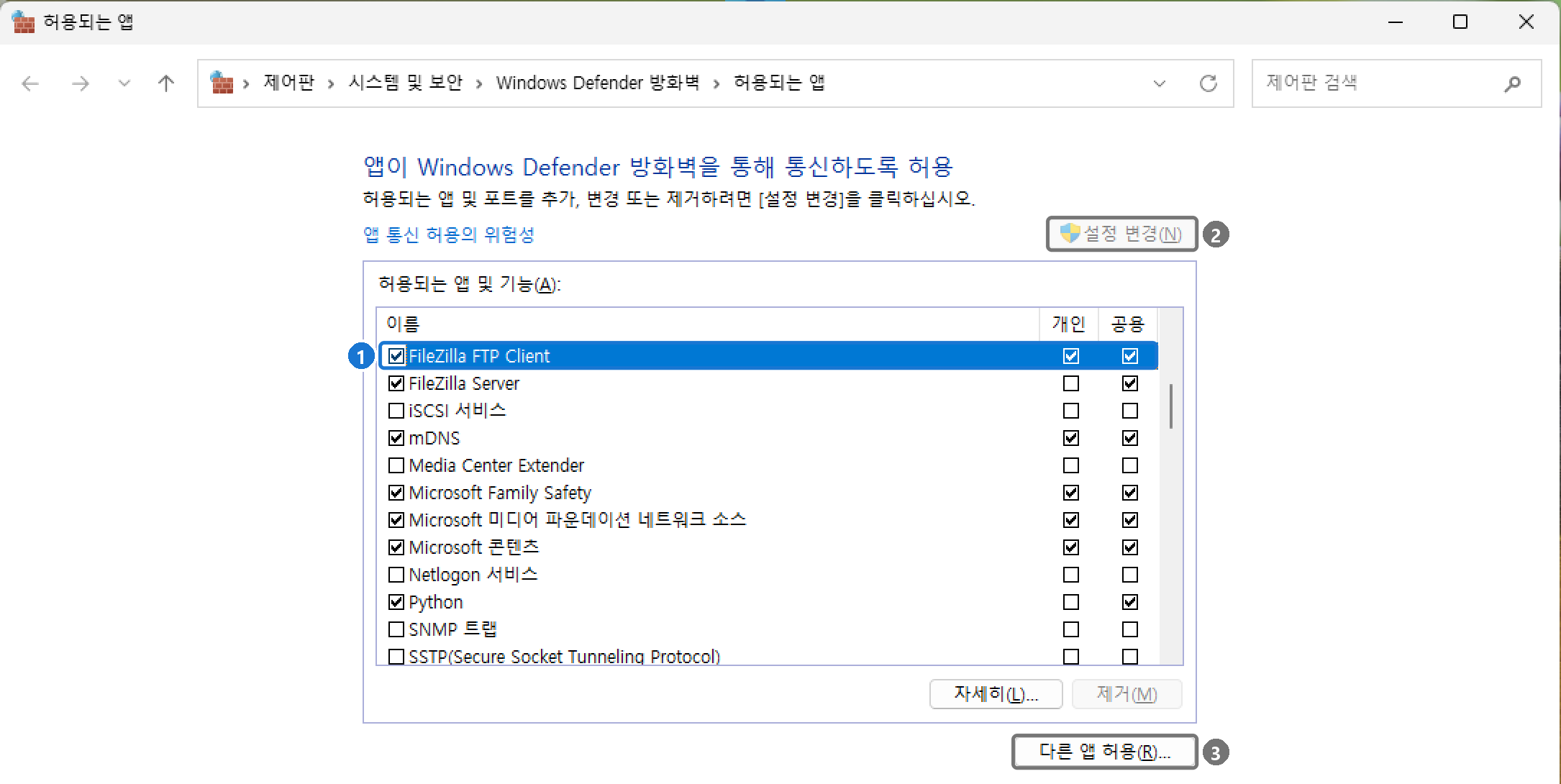Enable 개인 for FileZilla Server
Image resolution: width=1561 pixels, height=784 pixels.
1071,383
